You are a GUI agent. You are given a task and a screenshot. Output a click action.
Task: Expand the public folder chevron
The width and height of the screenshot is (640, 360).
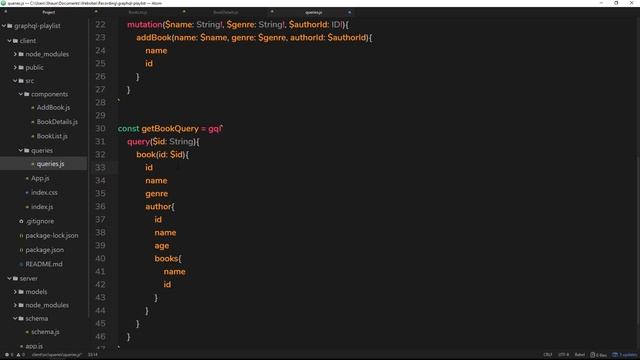click(x=15, y=67)
